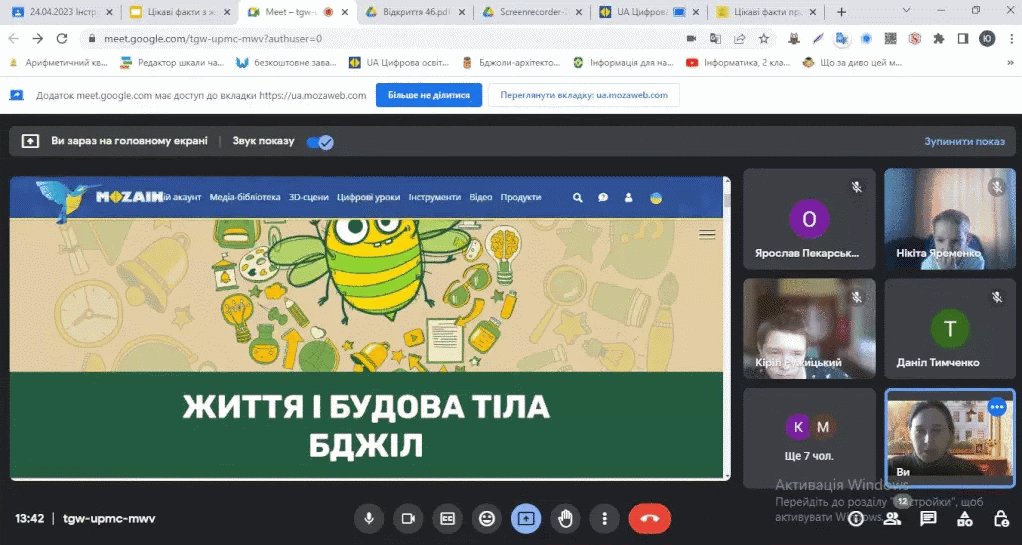Open Арифметичний кв... bookmark
This screenshot has width=1022, height=545.
coord(57,63)
